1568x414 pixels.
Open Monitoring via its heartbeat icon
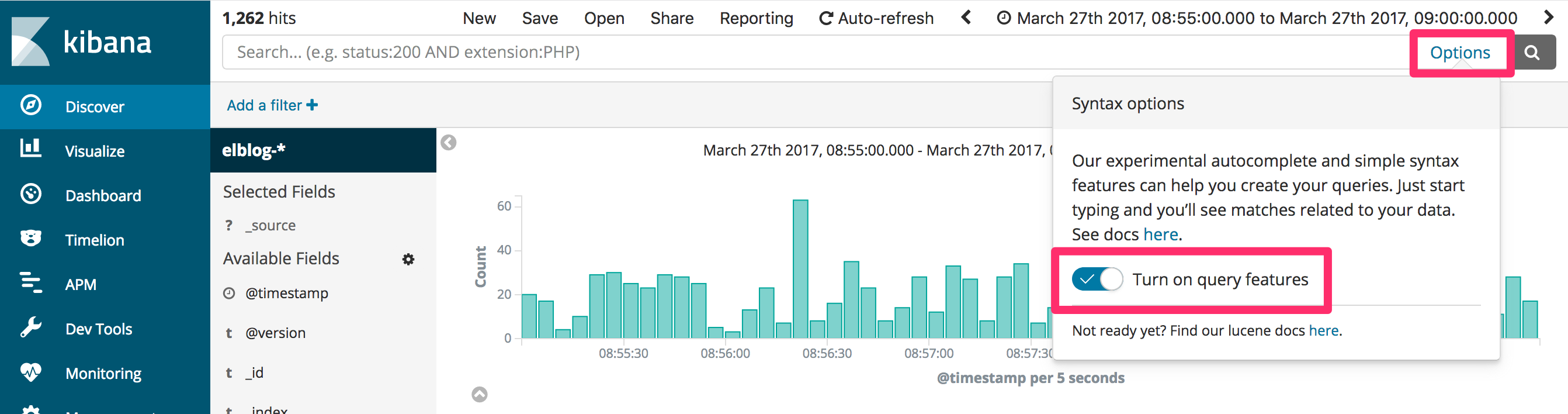point(30,371)
